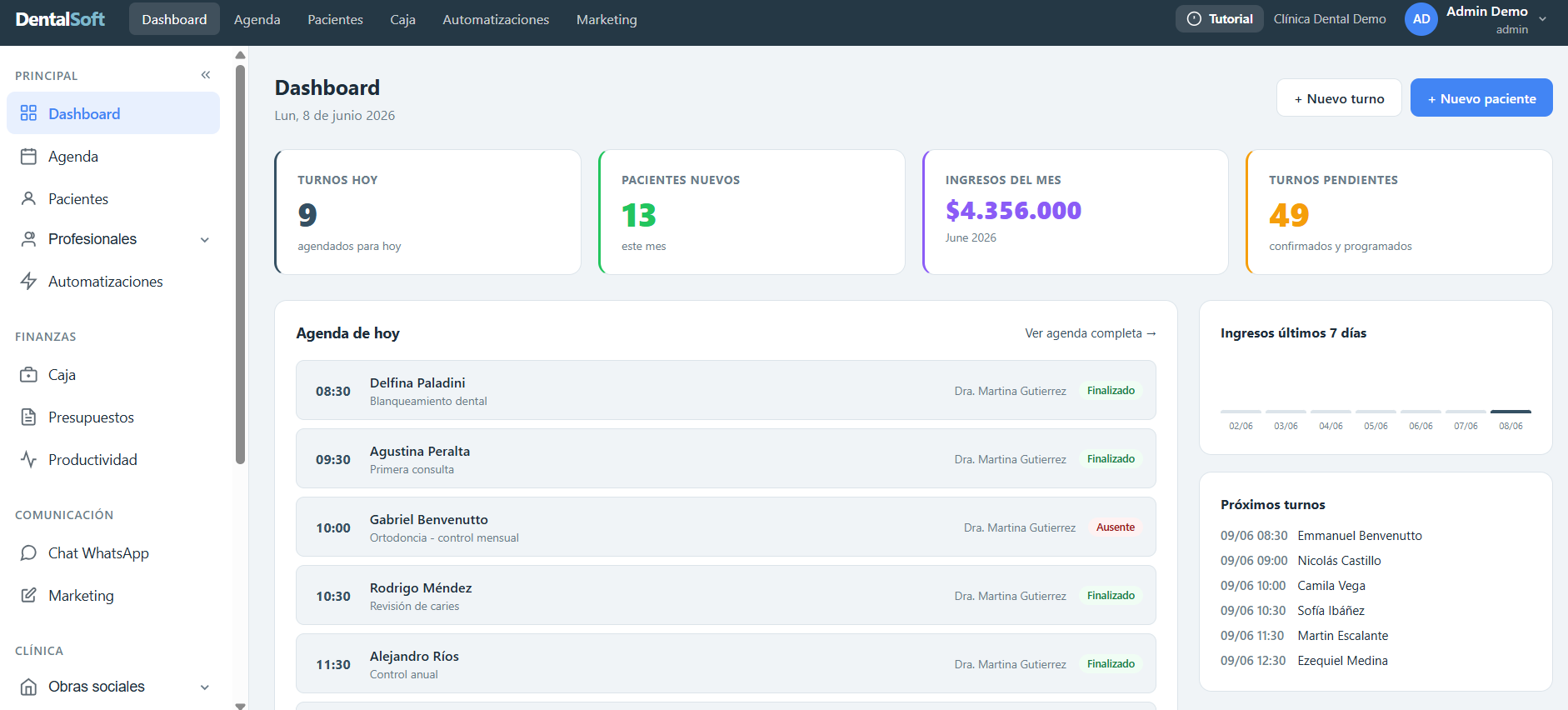
Task: Open the Admin Demo account dropdown arrow
Action: pos(1542,19)
